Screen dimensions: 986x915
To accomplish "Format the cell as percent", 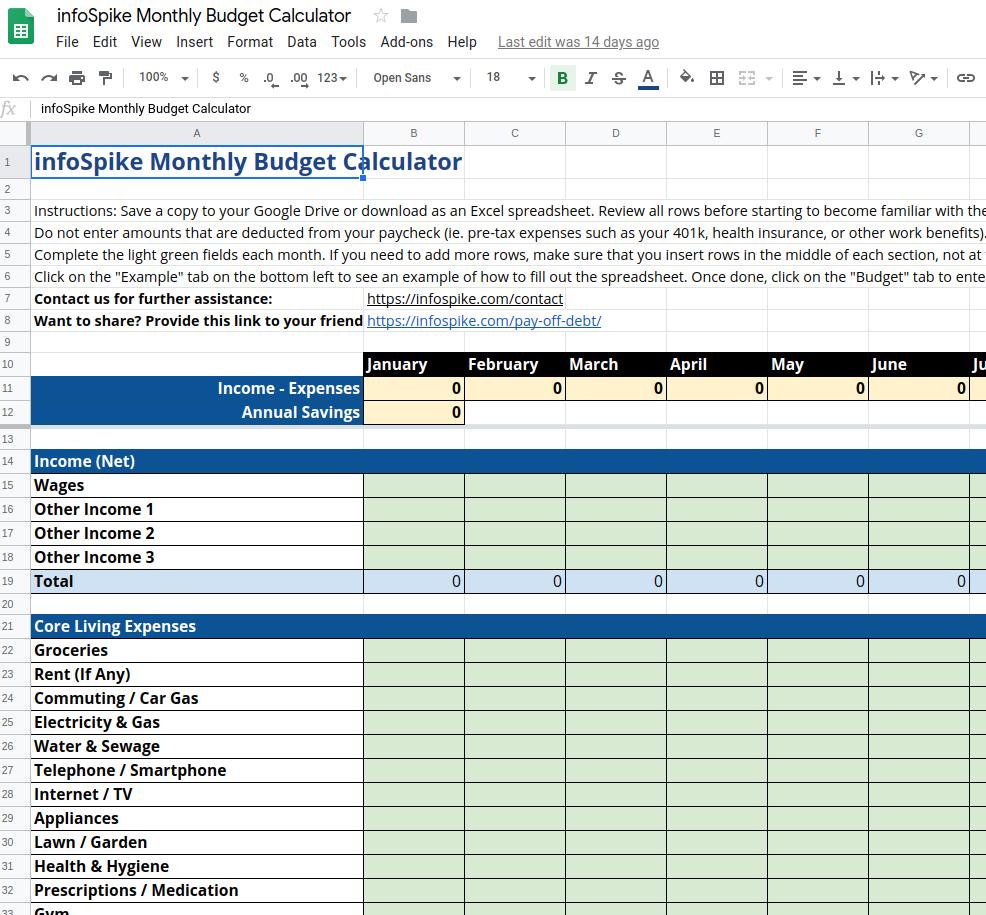I will 243,77.
